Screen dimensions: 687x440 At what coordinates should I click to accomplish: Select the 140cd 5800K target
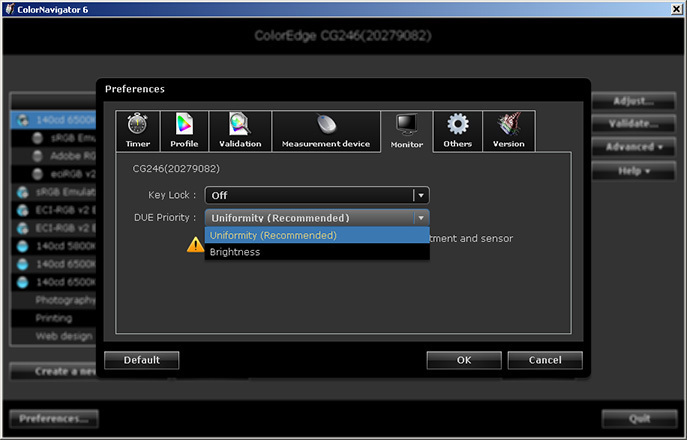point(53,246)
